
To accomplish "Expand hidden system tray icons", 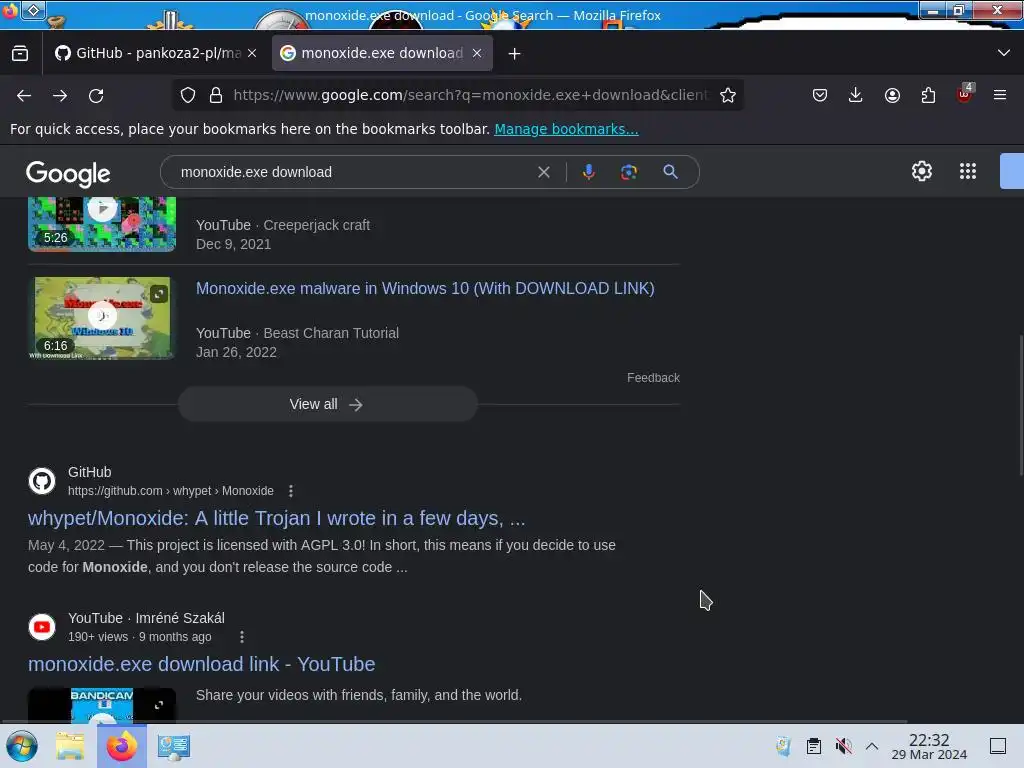I will tap(872, 746).
